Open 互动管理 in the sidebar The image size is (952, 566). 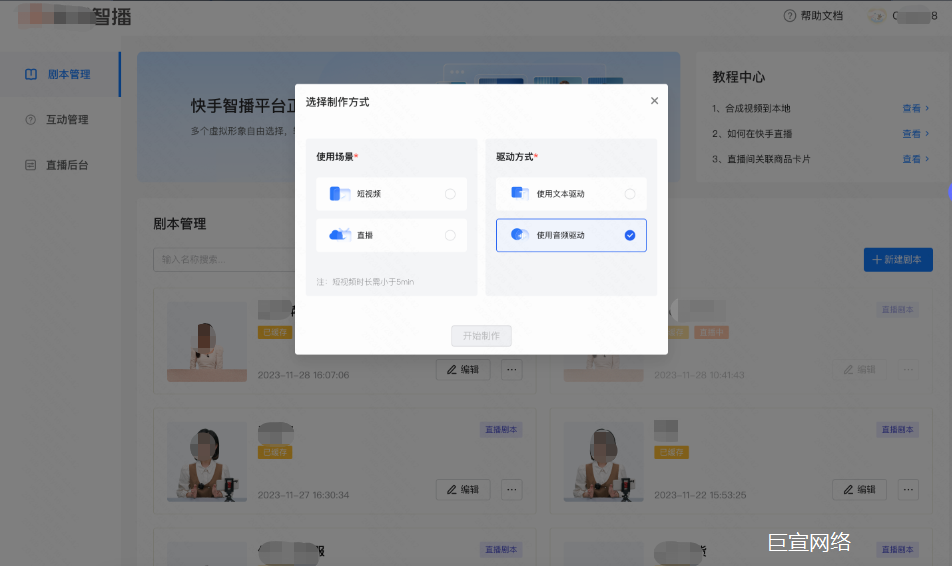[60, 120]
